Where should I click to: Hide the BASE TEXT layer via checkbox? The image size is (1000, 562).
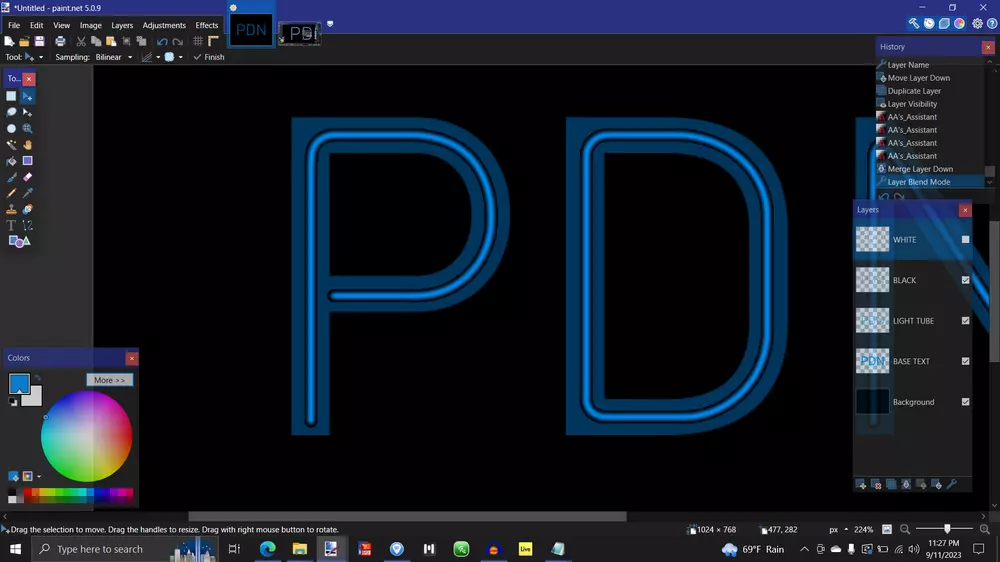pos(965,361)
